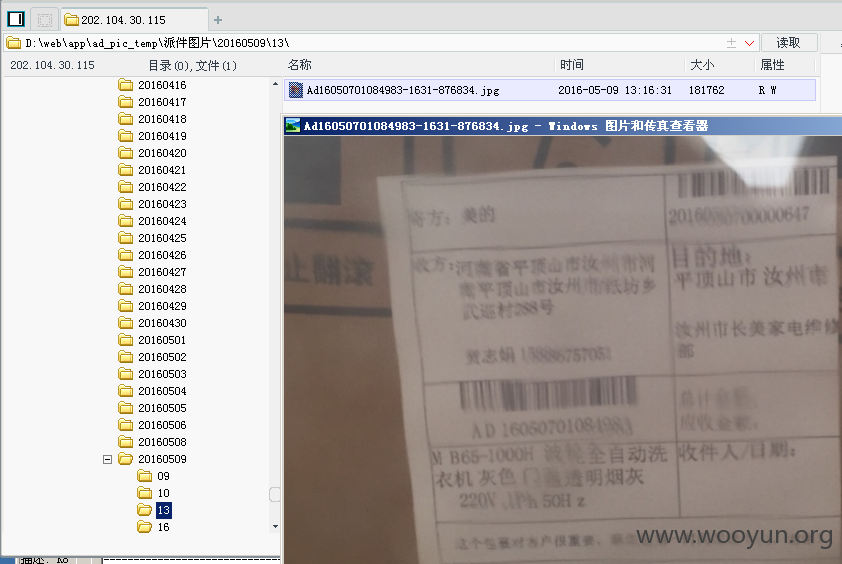Select folder 20160416 in the tree
The image size is (842, 564).
[x=162, y=85]
